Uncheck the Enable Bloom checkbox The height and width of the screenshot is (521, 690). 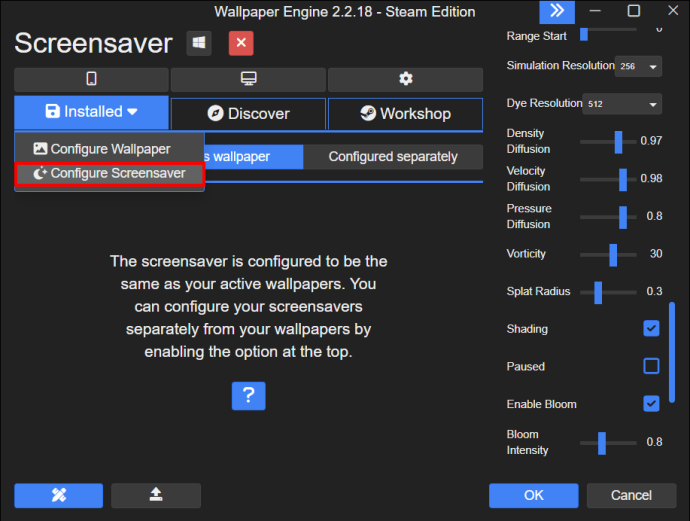(x=651, y=404)
